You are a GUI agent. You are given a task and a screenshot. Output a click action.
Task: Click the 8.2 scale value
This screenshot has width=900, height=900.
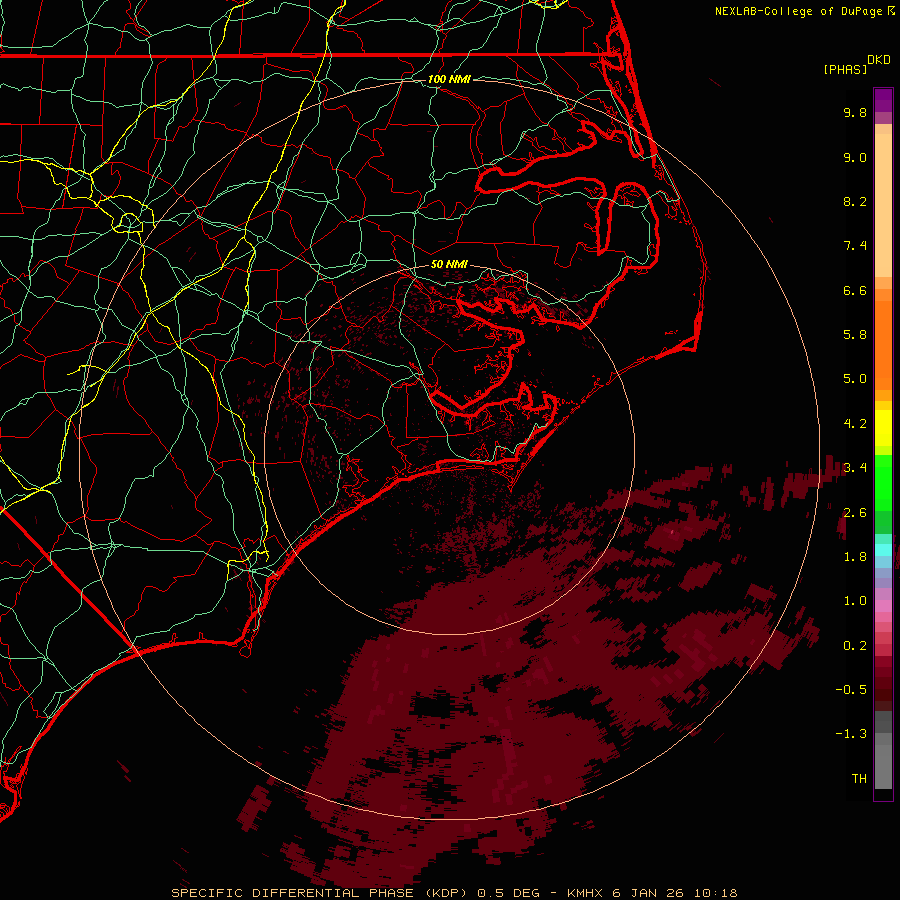[x=855, y=201]
